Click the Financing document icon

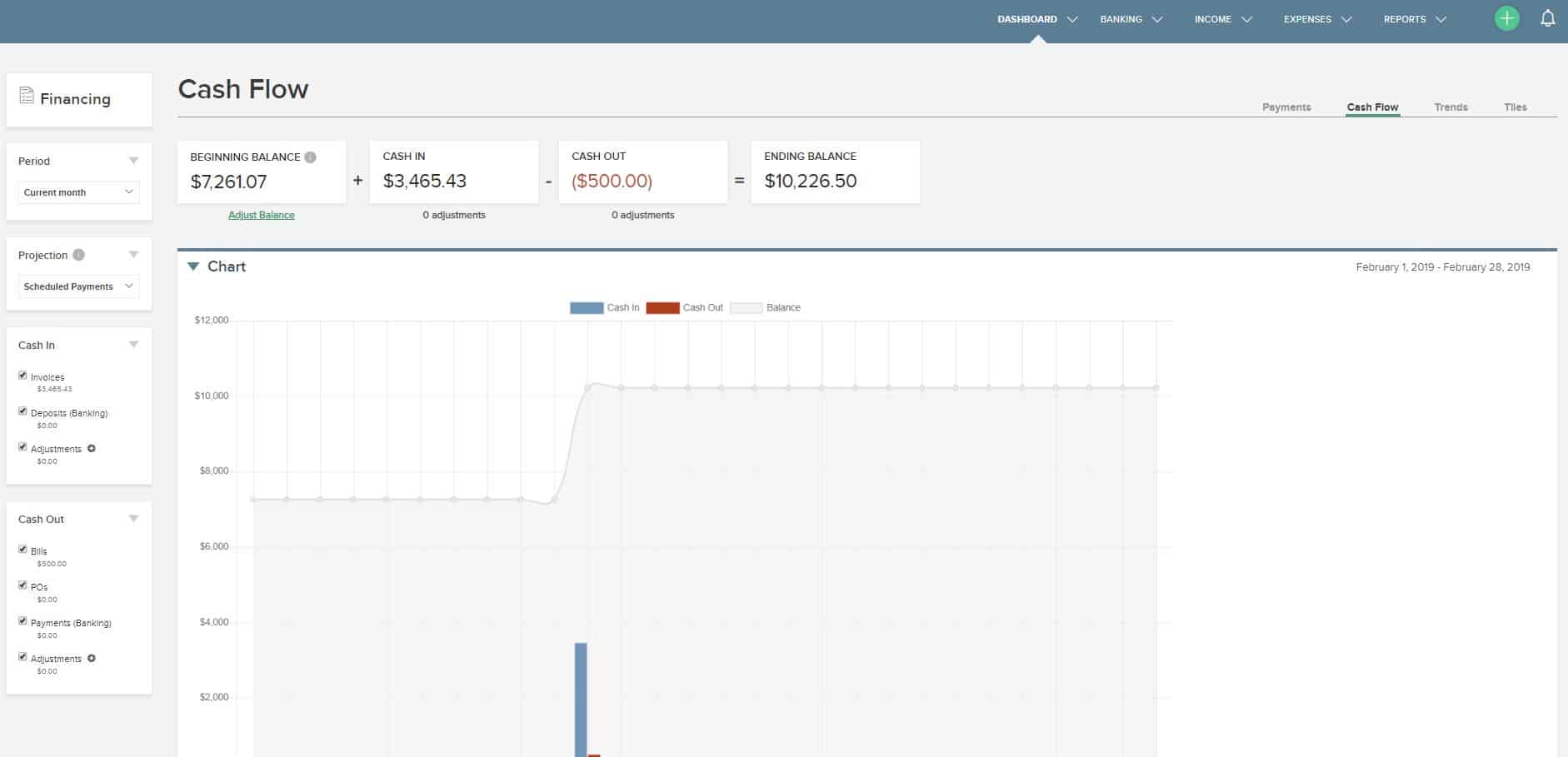(x=27, y=96)
